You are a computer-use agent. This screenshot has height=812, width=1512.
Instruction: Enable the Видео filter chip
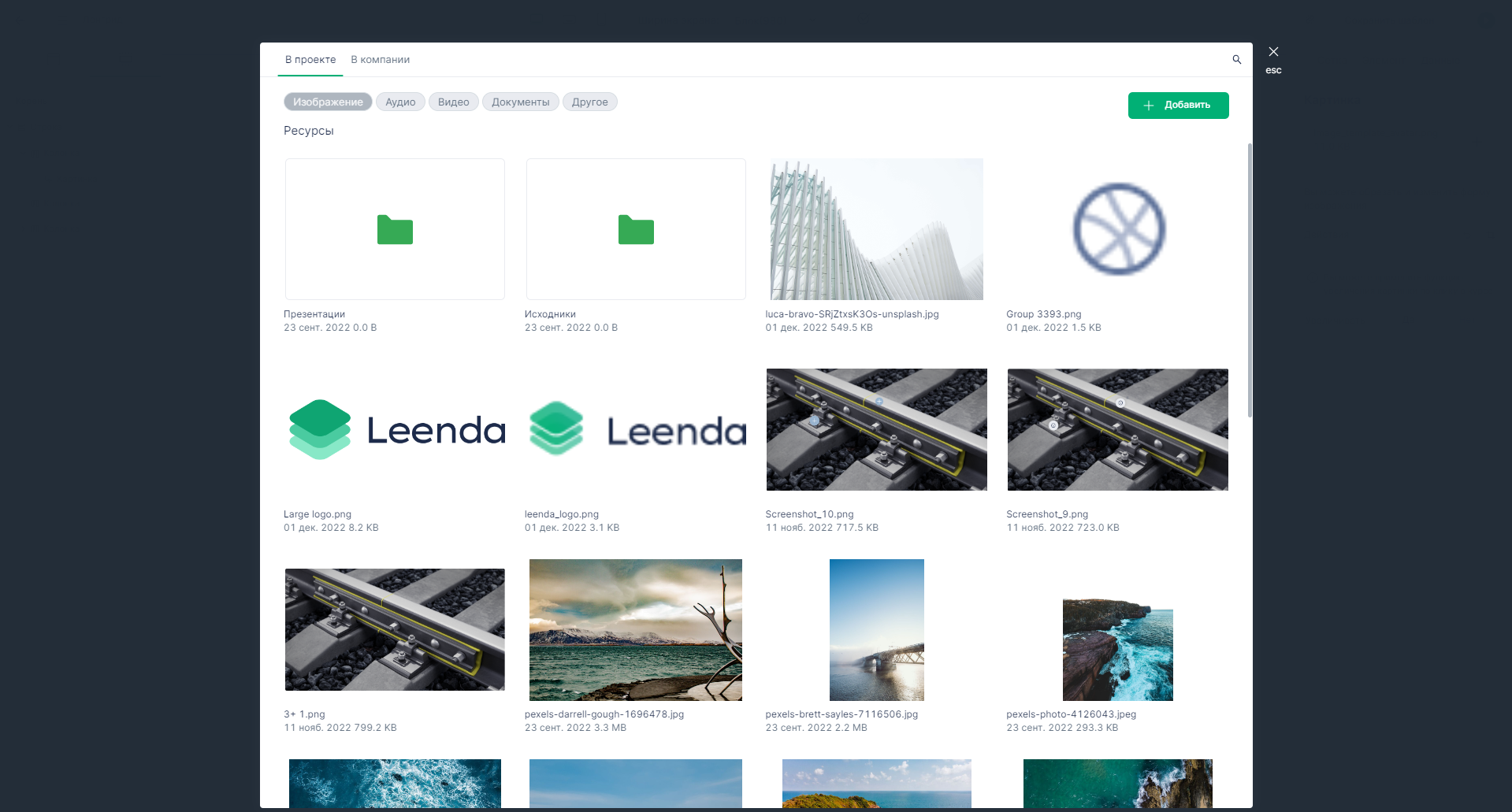(x=453, y=102)
